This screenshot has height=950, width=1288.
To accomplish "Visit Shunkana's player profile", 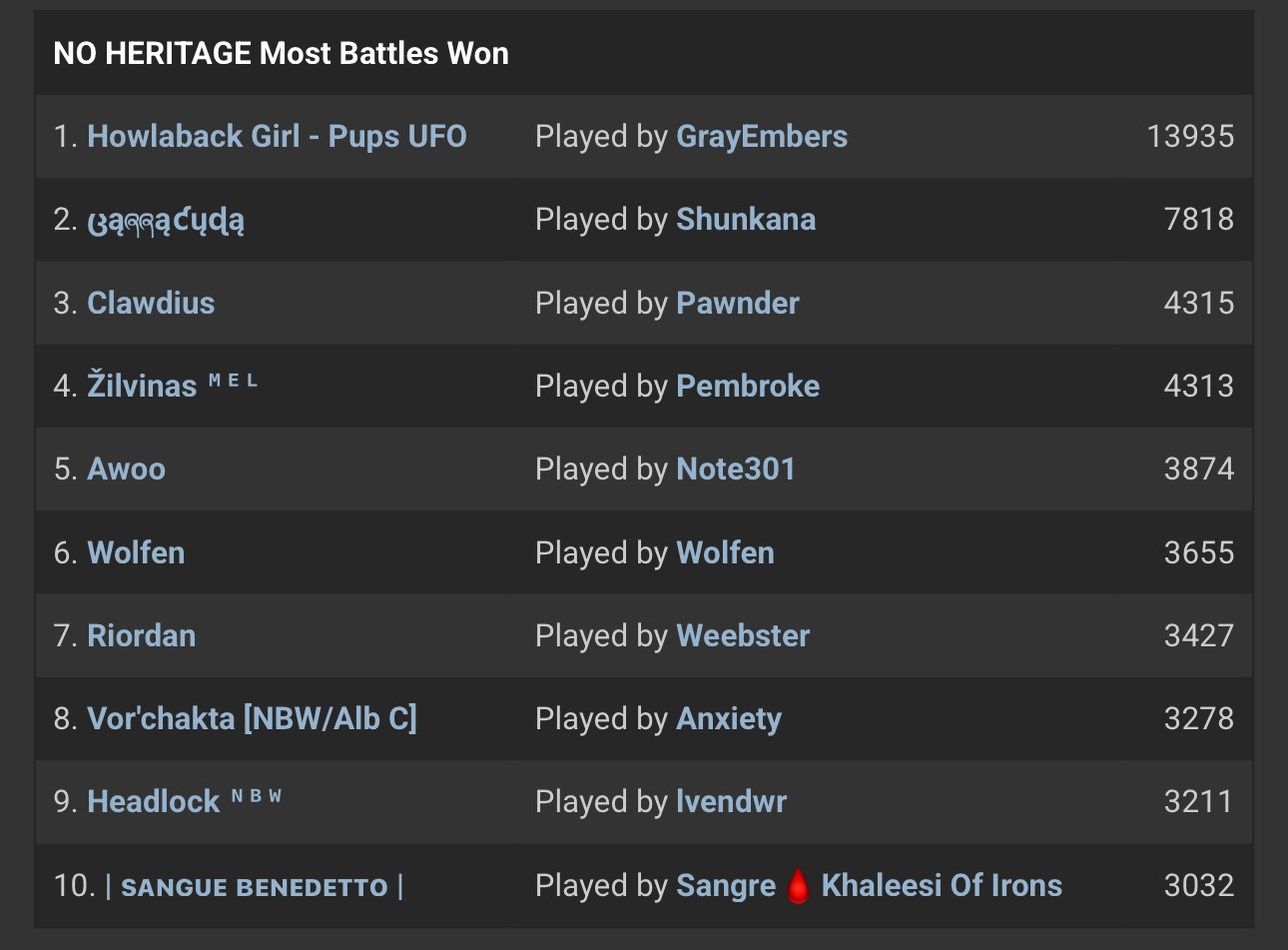I will (x=746, y=220).
